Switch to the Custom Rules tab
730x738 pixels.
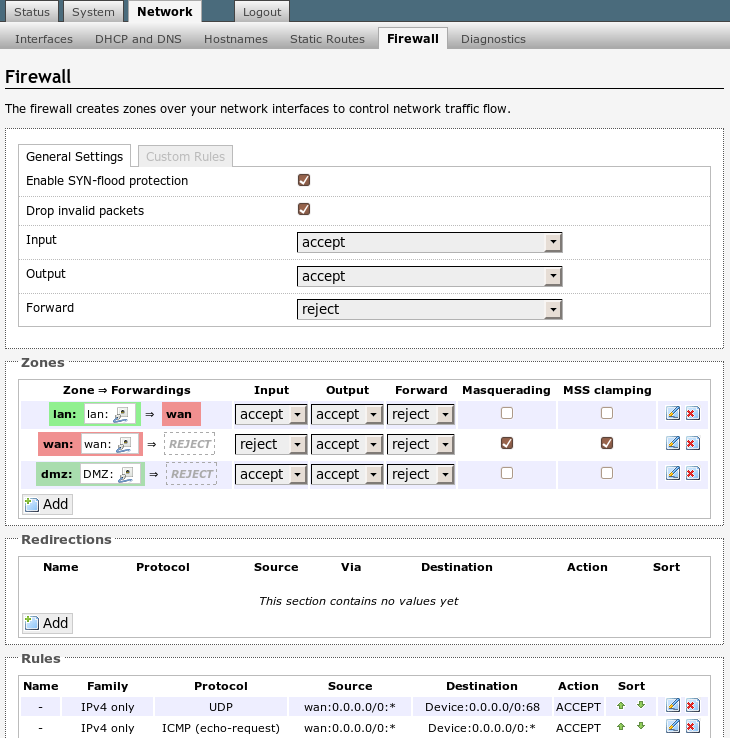tap(185, 157)
